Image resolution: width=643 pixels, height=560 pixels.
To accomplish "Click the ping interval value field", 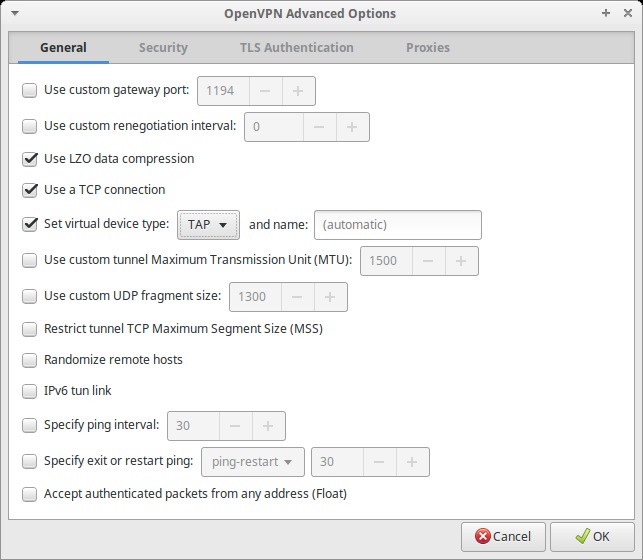I will click(x=194, y=426).
